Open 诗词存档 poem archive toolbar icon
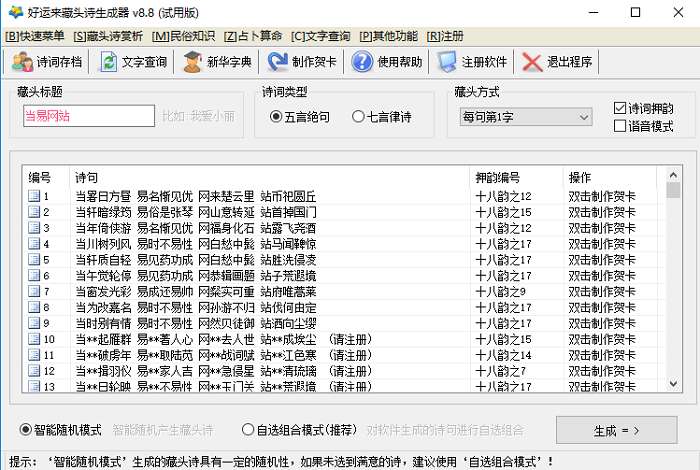The width and height of the screenshot is (700, 470). [x=22, y=62]
